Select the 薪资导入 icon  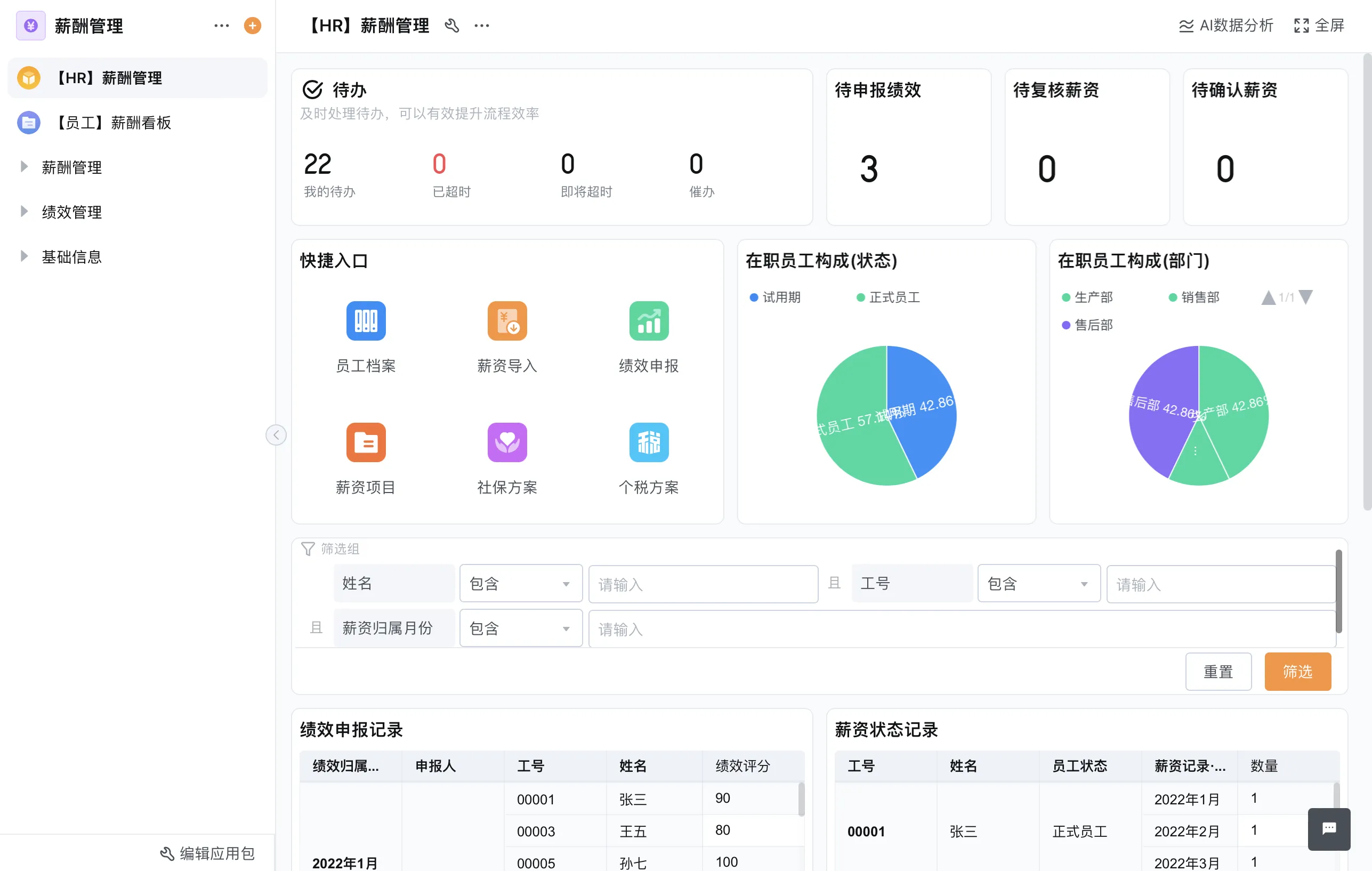(x=506, y=321)
